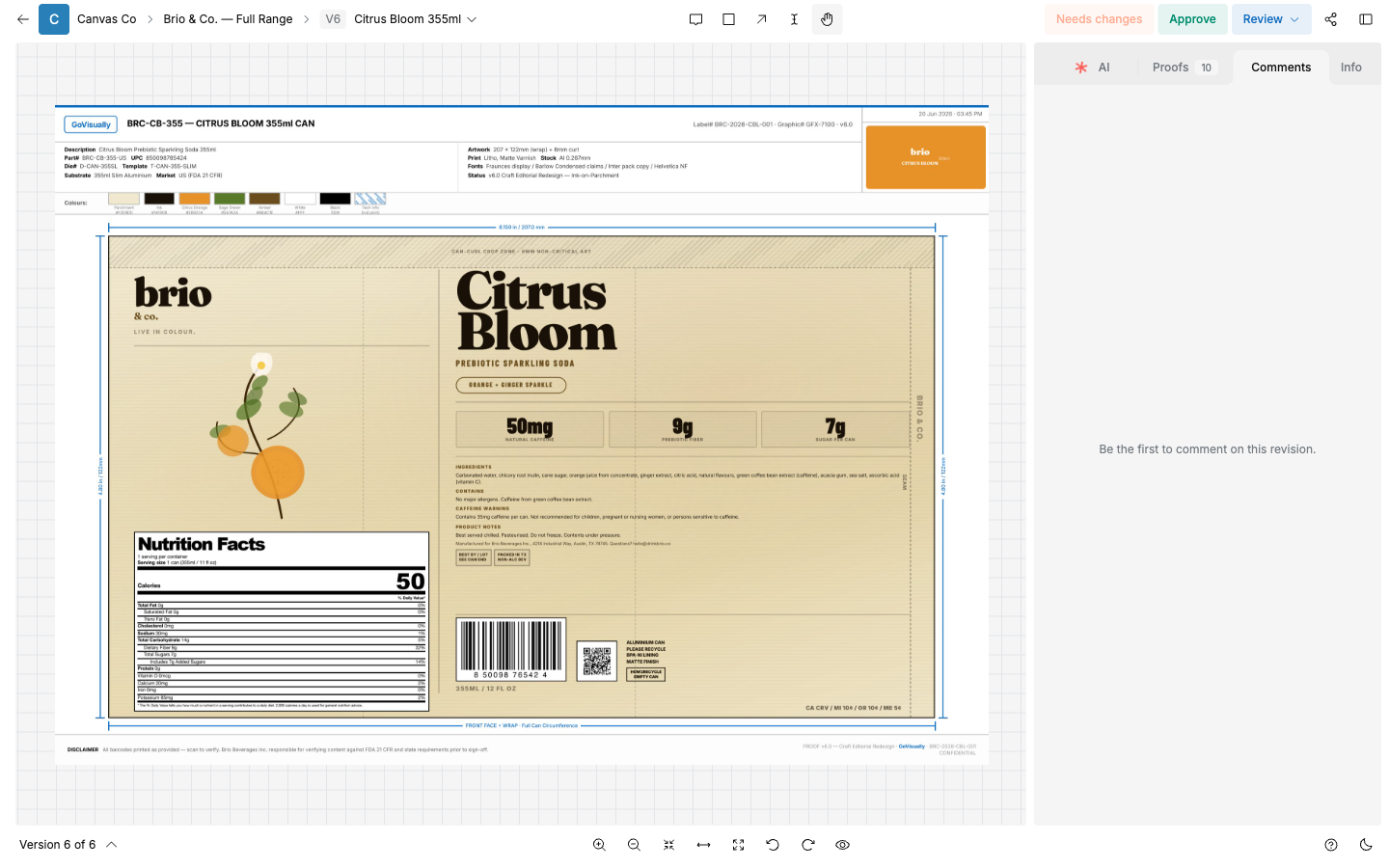This screenshot has height=868, width=1389.
Task: Click the PREBIOTIC SPARKLING SODA text
Action: tap(515, 364)
